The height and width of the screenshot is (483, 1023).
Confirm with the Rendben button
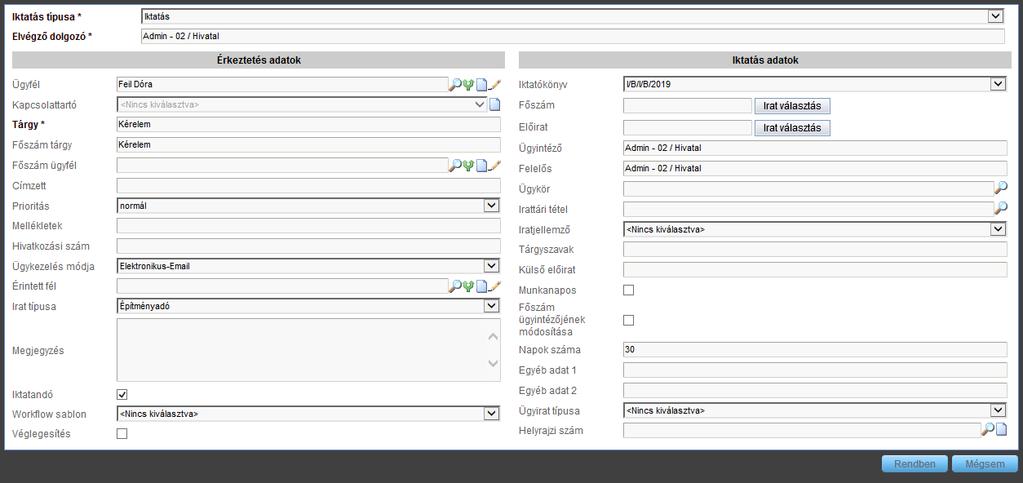[x=915, y=464]
